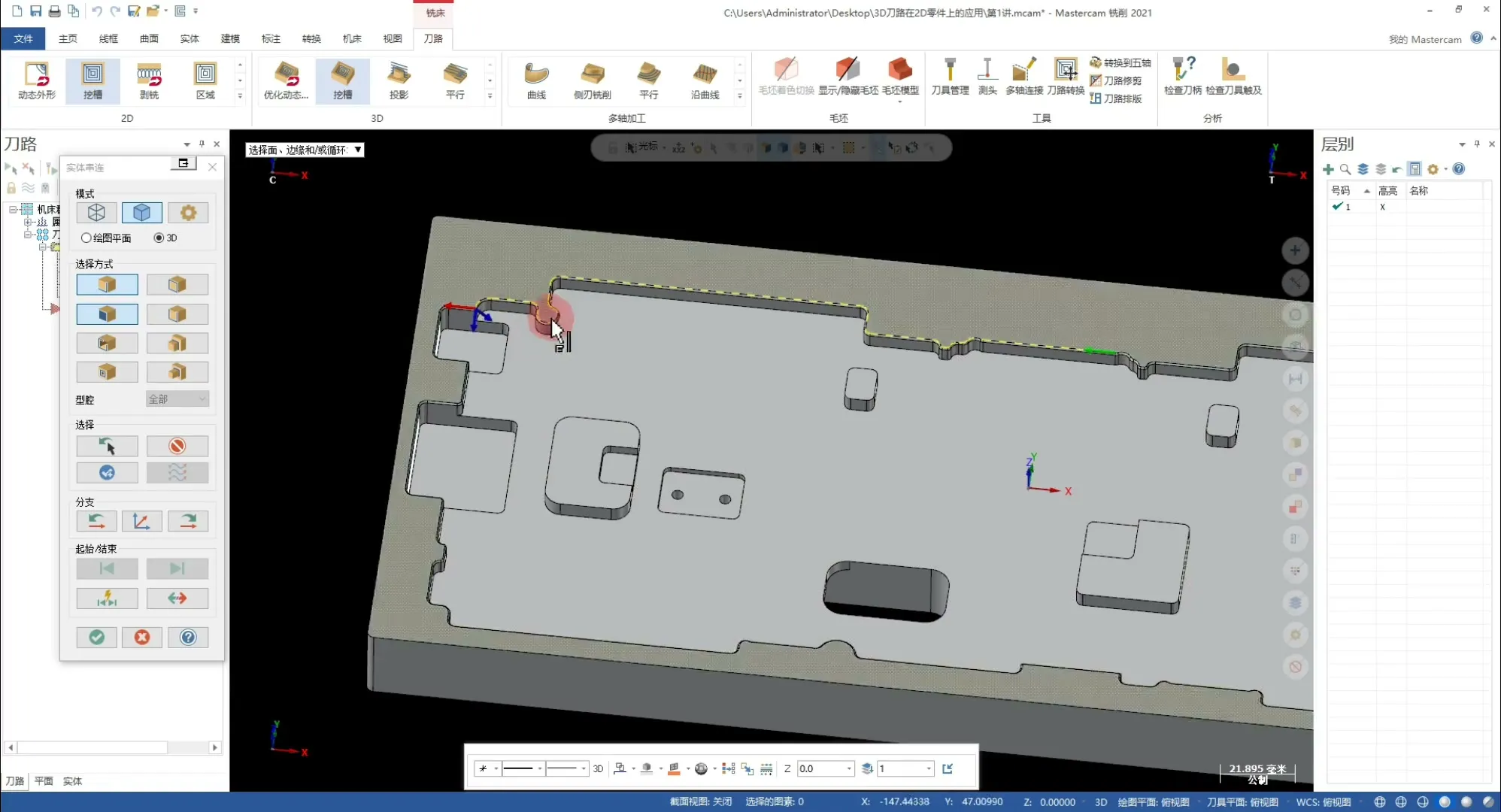This screenshot has height=812, width=1501.
Task: Open the 文件 file menu
Action: [x=23, y=38]
